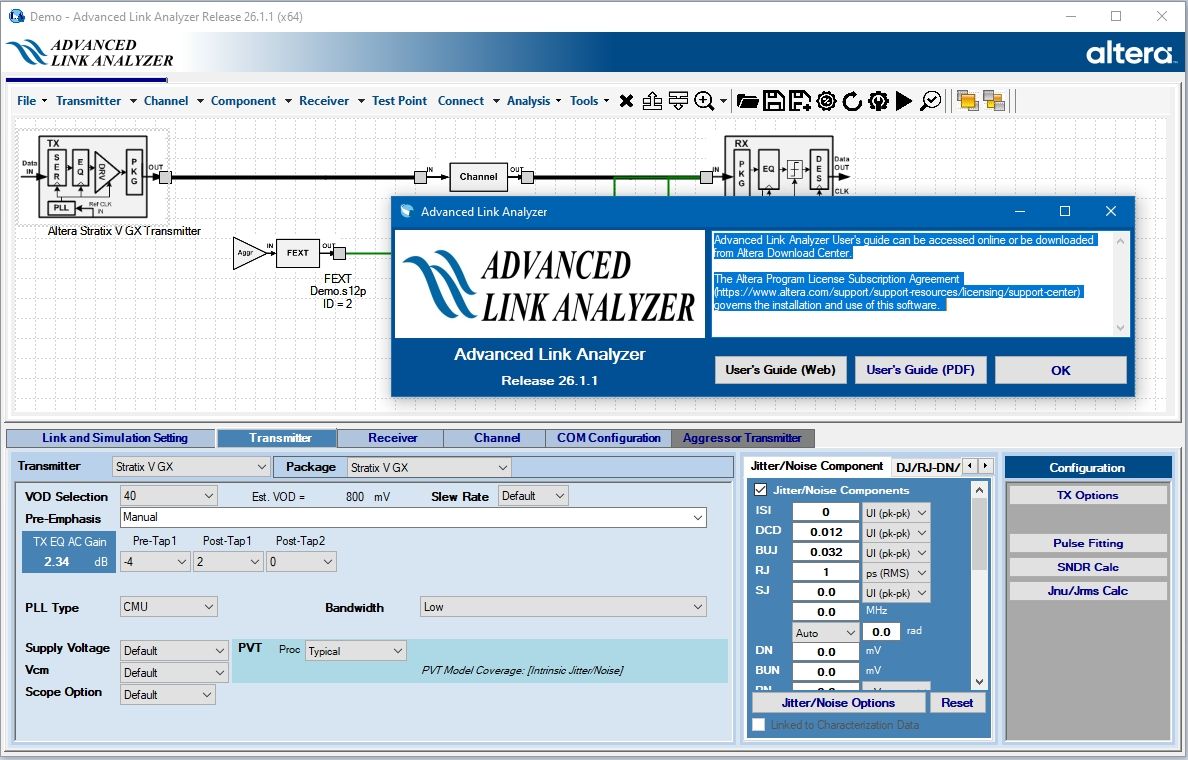Click the cascade windows toolbar icon

click(968, 101)
